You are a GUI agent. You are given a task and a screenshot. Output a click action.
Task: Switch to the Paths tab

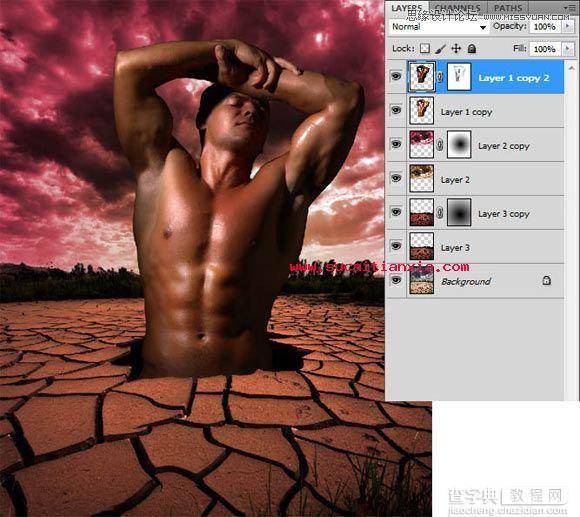click(508, 7)
